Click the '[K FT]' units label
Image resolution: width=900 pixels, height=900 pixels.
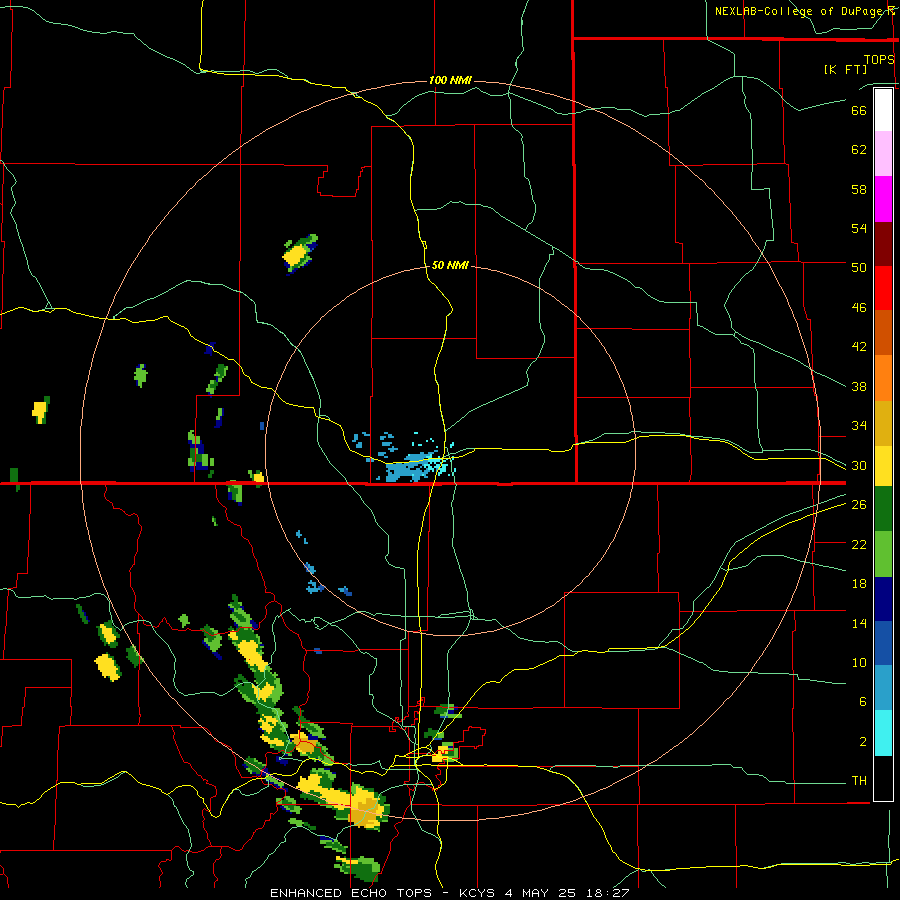(845, 69)
